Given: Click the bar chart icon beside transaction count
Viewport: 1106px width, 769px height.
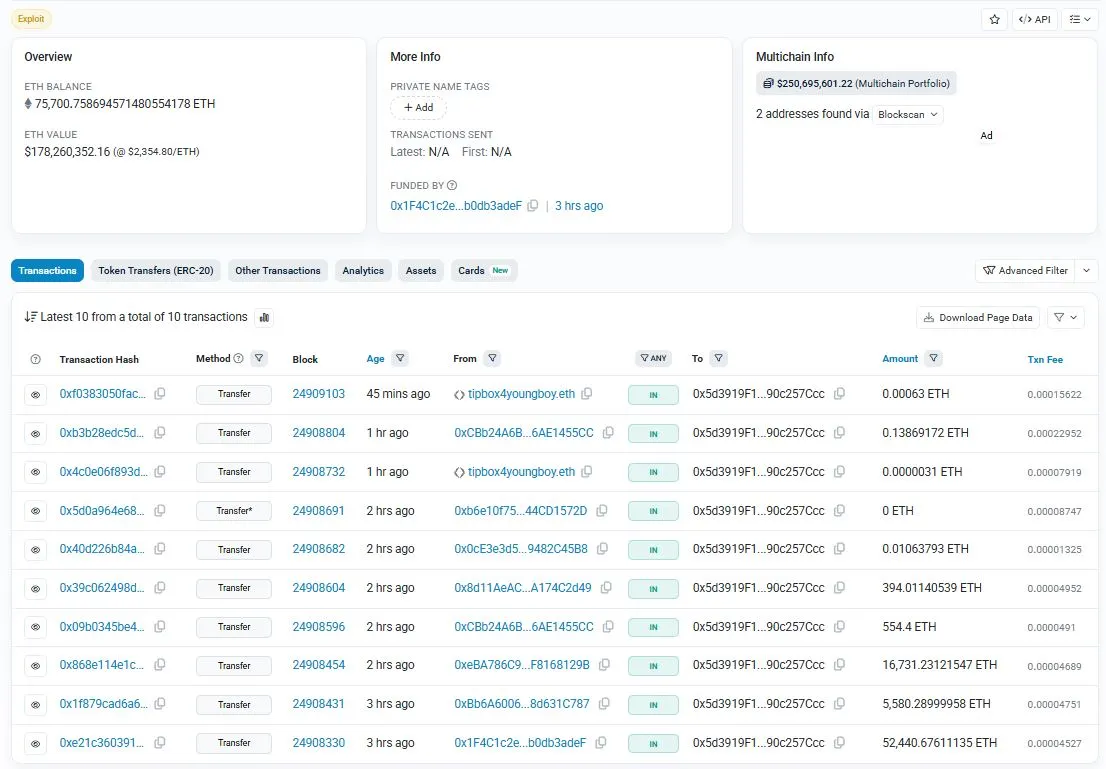Looking at the screenshot, I should click(263, 316).
